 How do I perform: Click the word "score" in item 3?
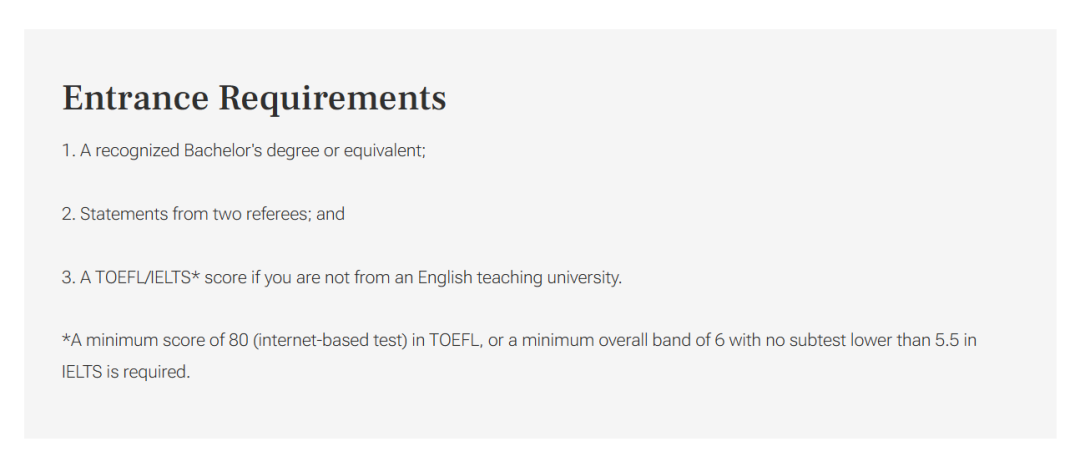pyautogui.click(x=226, y=277)
